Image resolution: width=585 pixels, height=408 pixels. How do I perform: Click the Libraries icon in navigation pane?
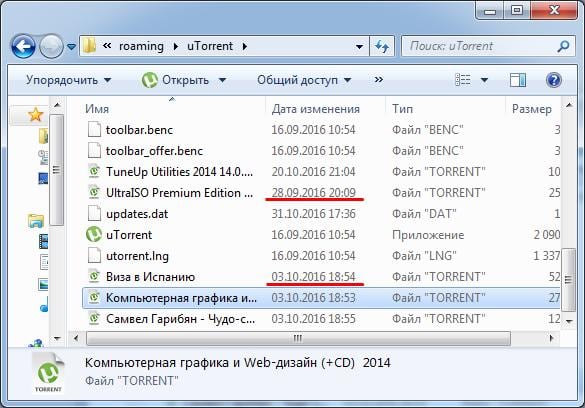[36, 221]
